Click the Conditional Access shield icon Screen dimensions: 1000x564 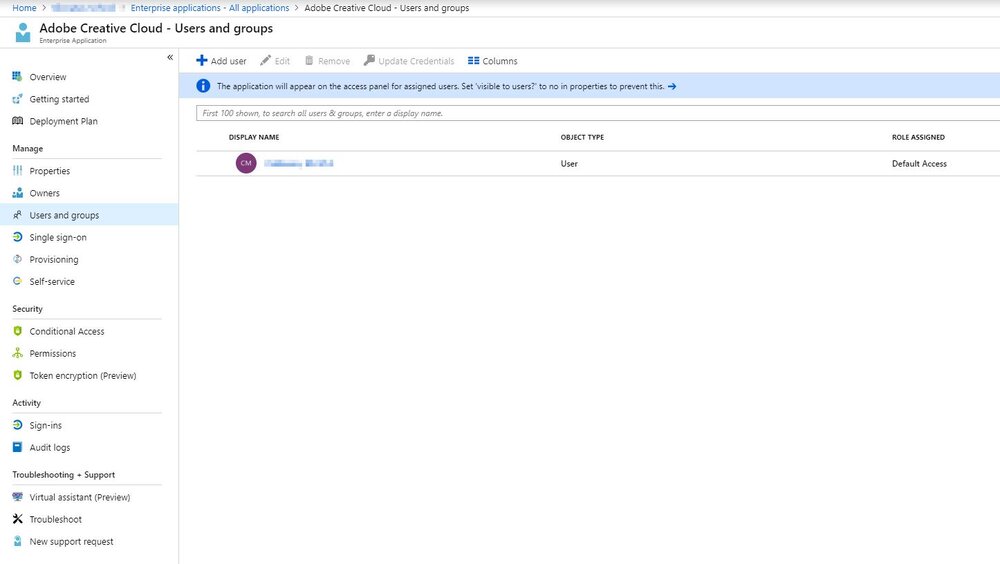pos(17,331)
